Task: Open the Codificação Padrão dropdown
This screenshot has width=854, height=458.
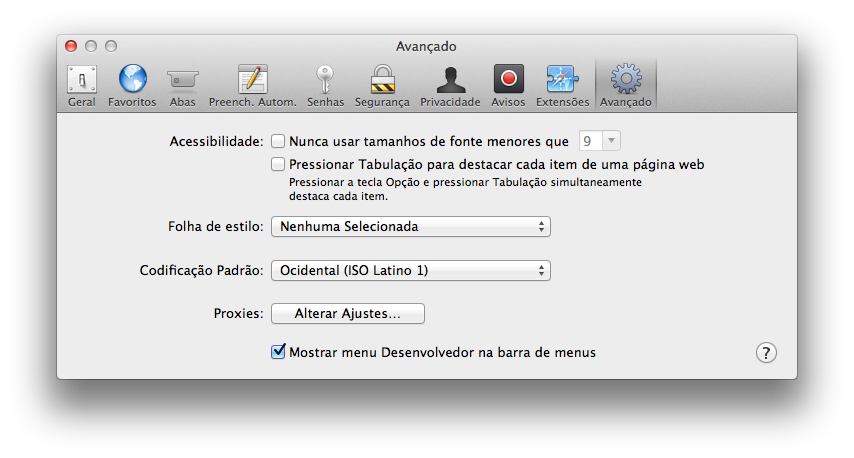Action: [x=411, y=271]
